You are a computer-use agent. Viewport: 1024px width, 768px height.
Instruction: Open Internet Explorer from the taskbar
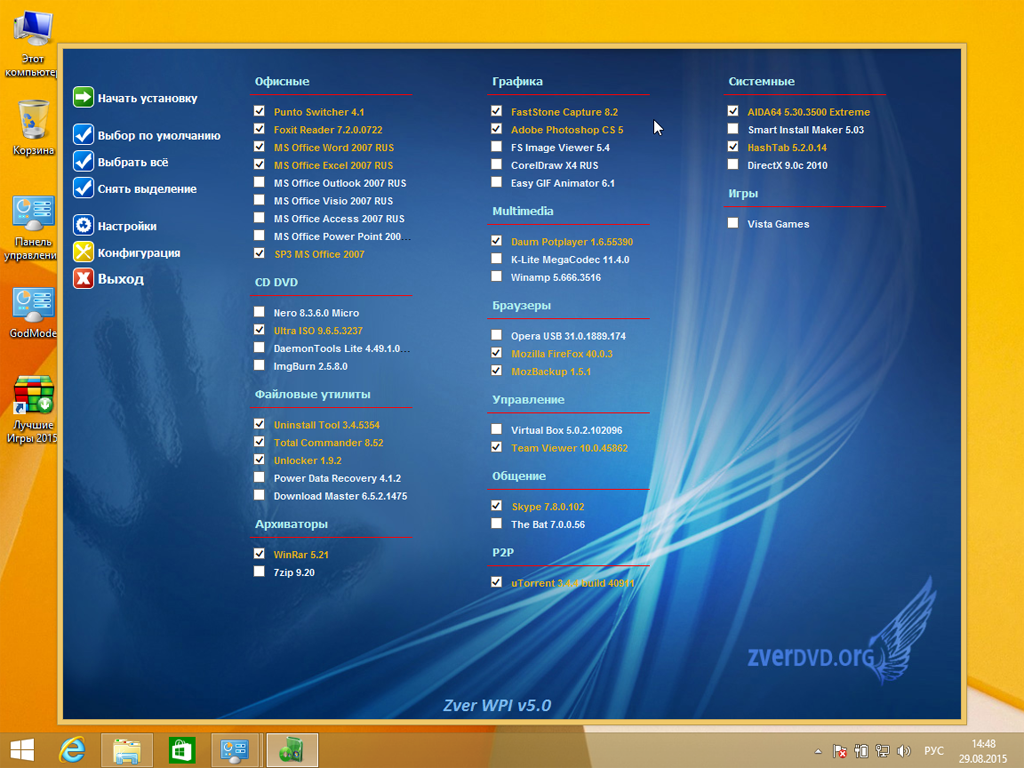[x=72, y=750]
